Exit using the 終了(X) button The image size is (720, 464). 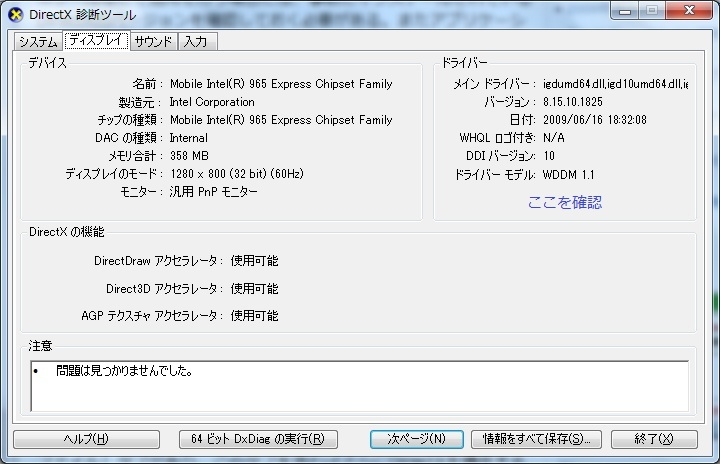click(654, 439)
